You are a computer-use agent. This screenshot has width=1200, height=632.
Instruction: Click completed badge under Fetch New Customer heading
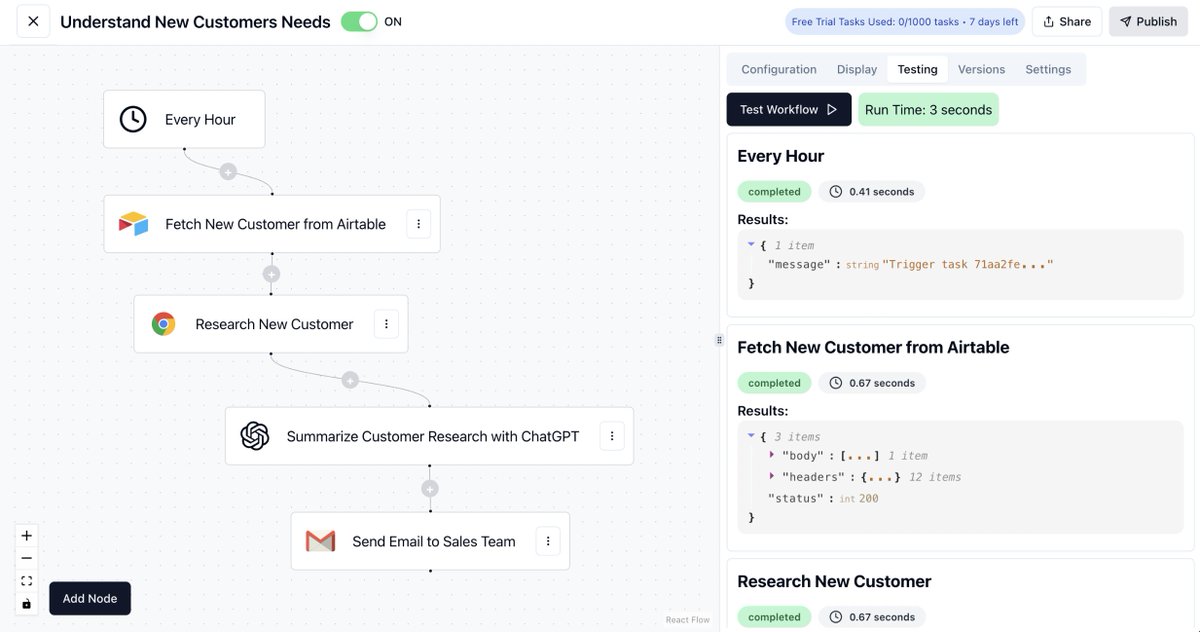click(774, 383)
